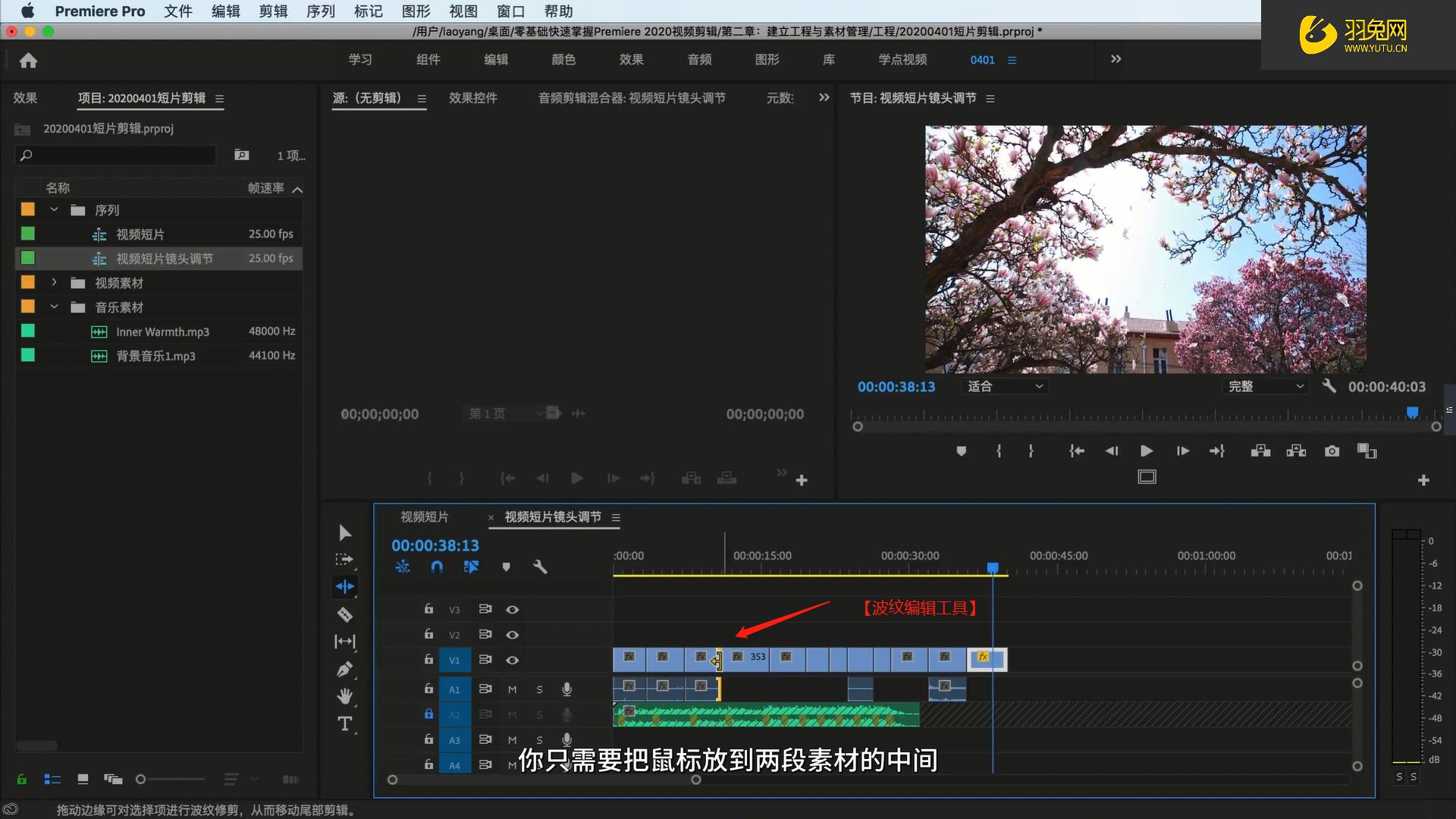Open 效果 panel tab
Screen dimensions: 1456x819
tap(25, 98)
